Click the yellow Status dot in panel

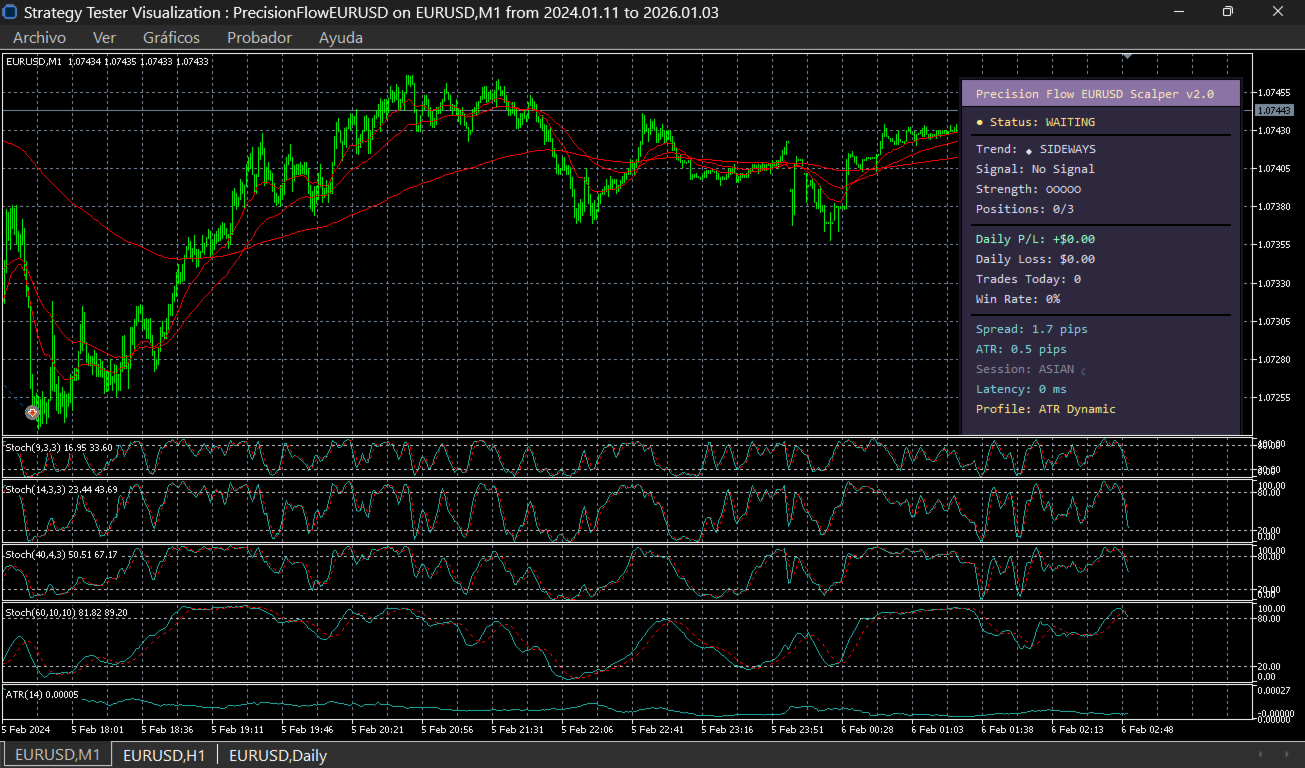[980, 122]
